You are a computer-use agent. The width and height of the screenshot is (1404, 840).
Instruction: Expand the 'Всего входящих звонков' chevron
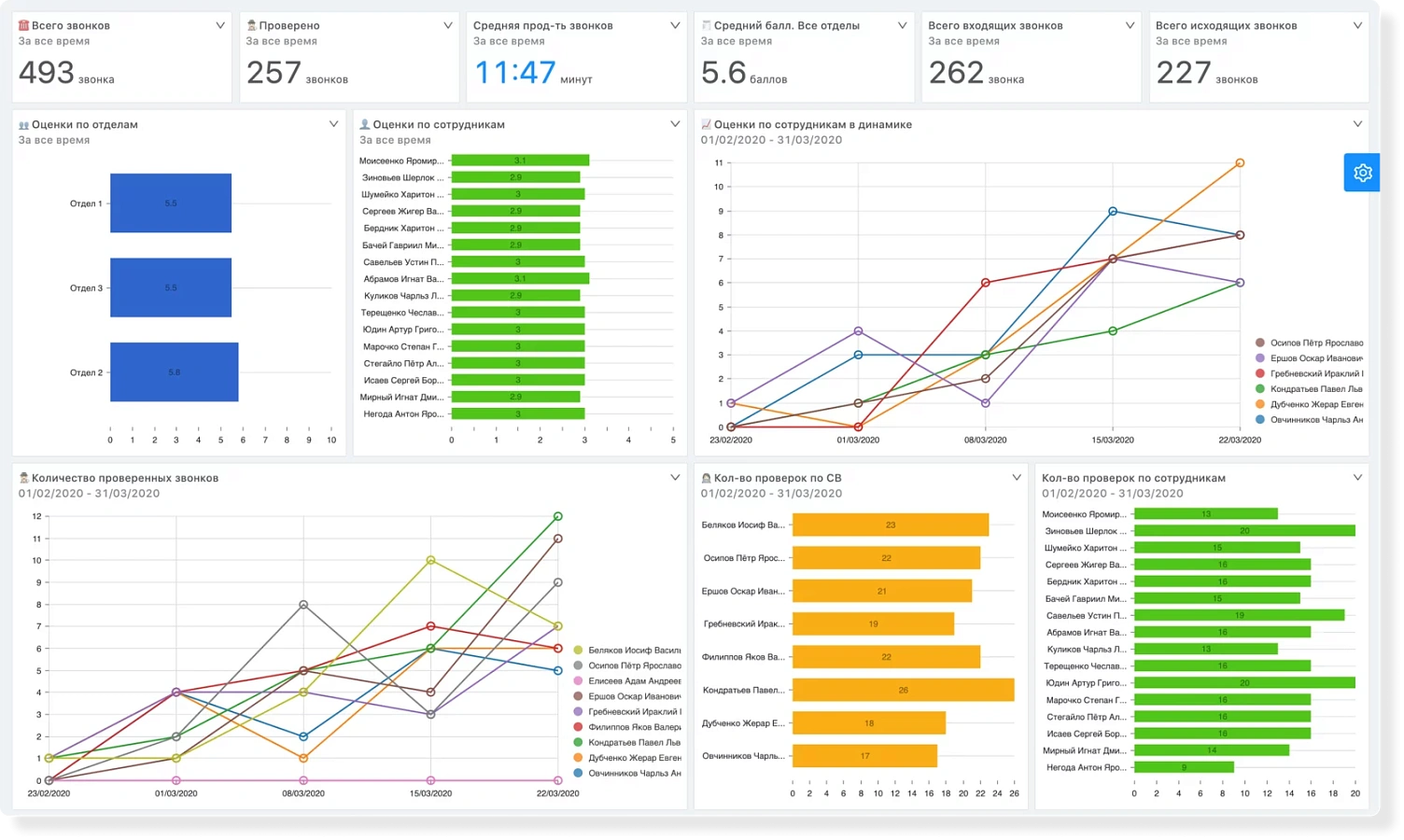click(x=1130, y=25)
